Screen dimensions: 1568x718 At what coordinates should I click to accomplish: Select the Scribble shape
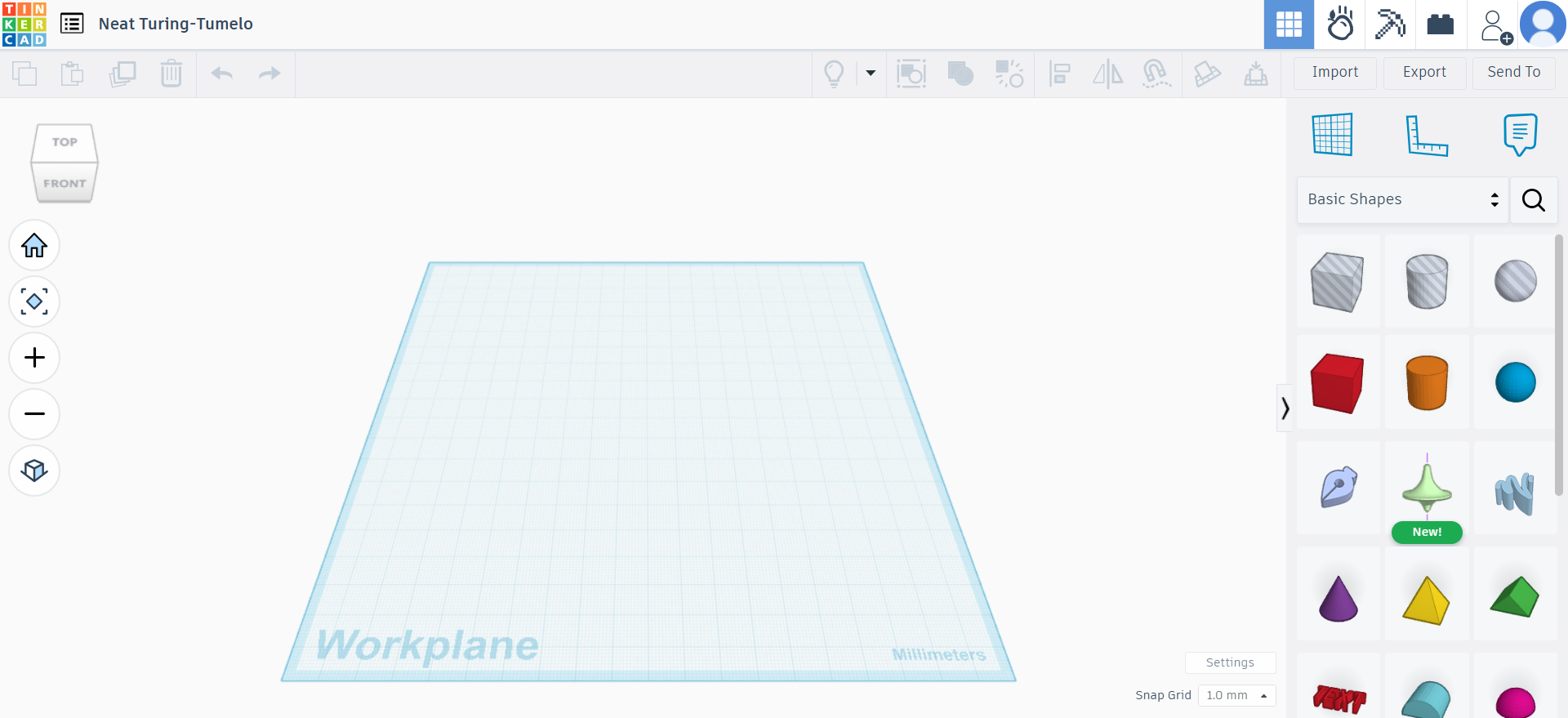click(1338, 488)
